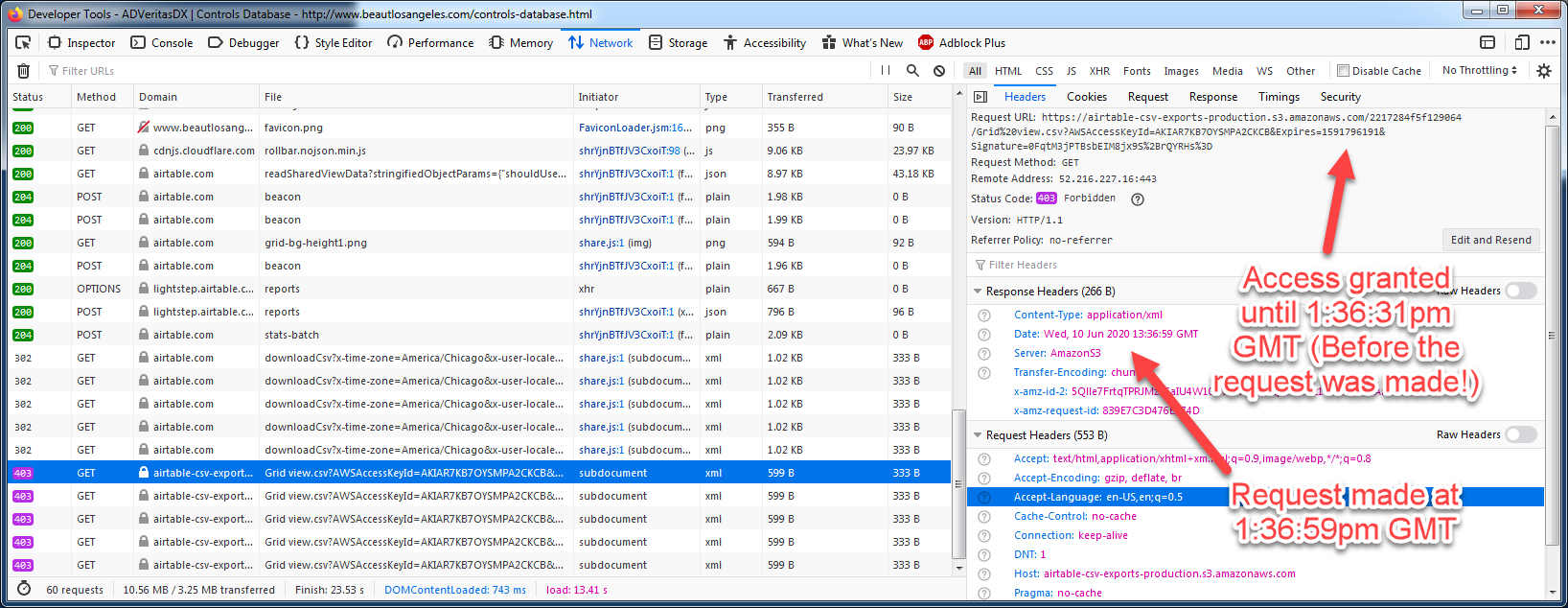Open the Debugger tab

[x=243, y=42]
